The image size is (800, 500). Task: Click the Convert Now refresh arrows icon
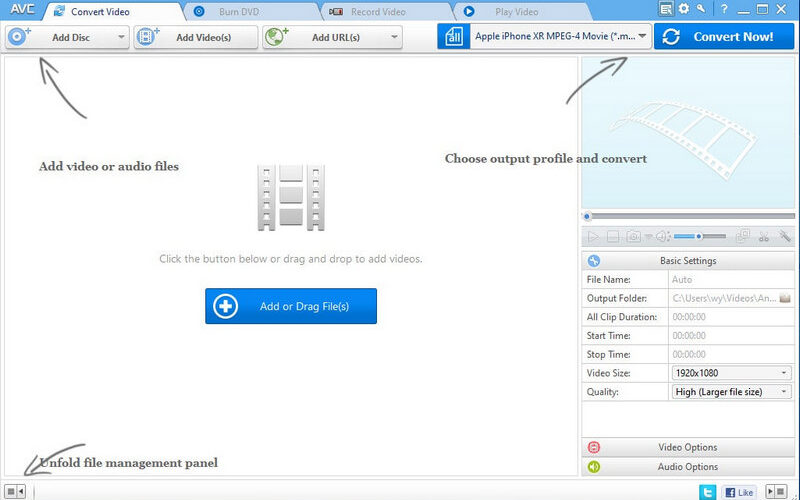(x=671, y=37)
